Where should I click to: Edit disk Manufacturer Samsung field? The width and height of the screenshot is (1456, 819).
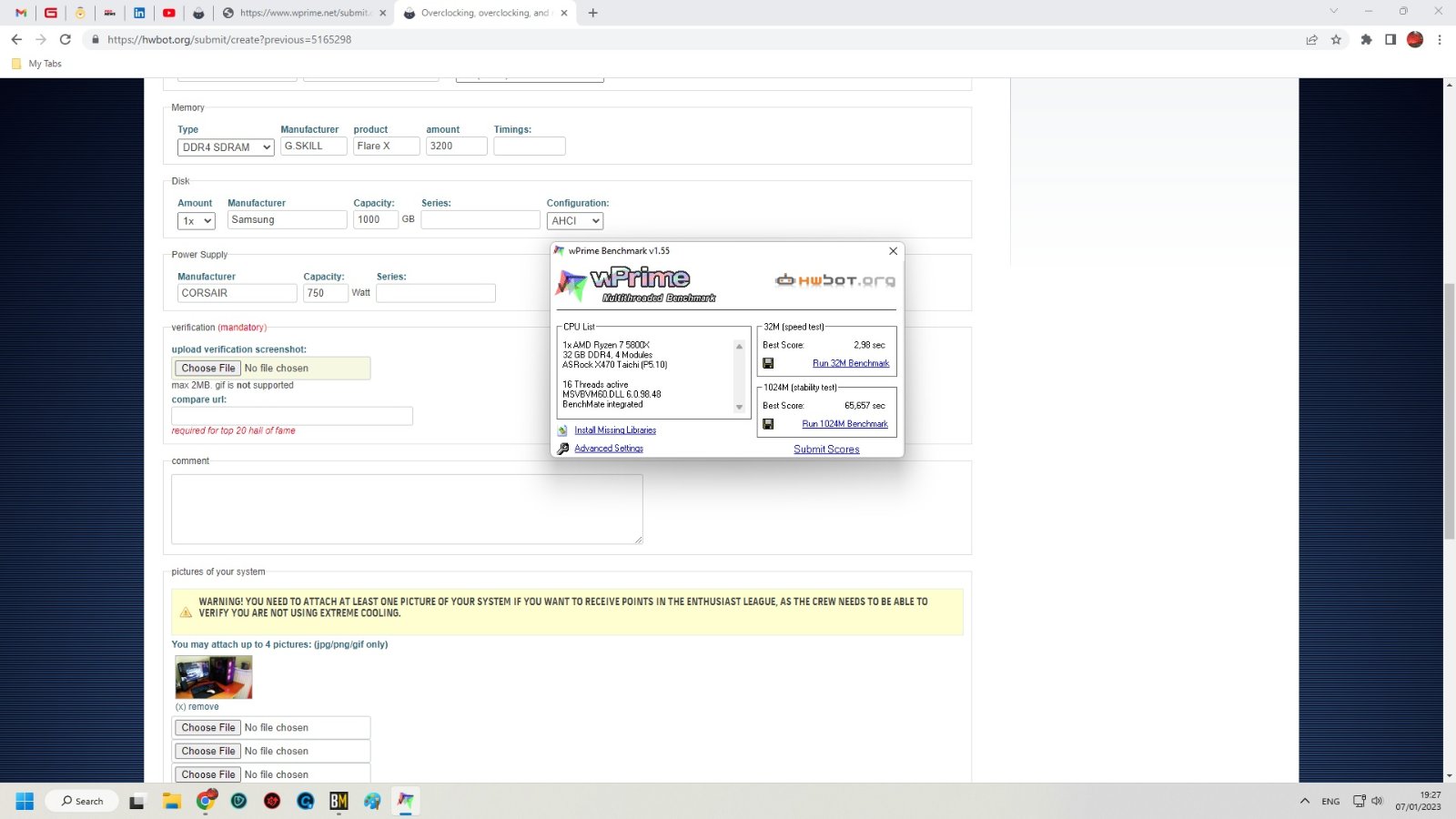coord(287,219)
